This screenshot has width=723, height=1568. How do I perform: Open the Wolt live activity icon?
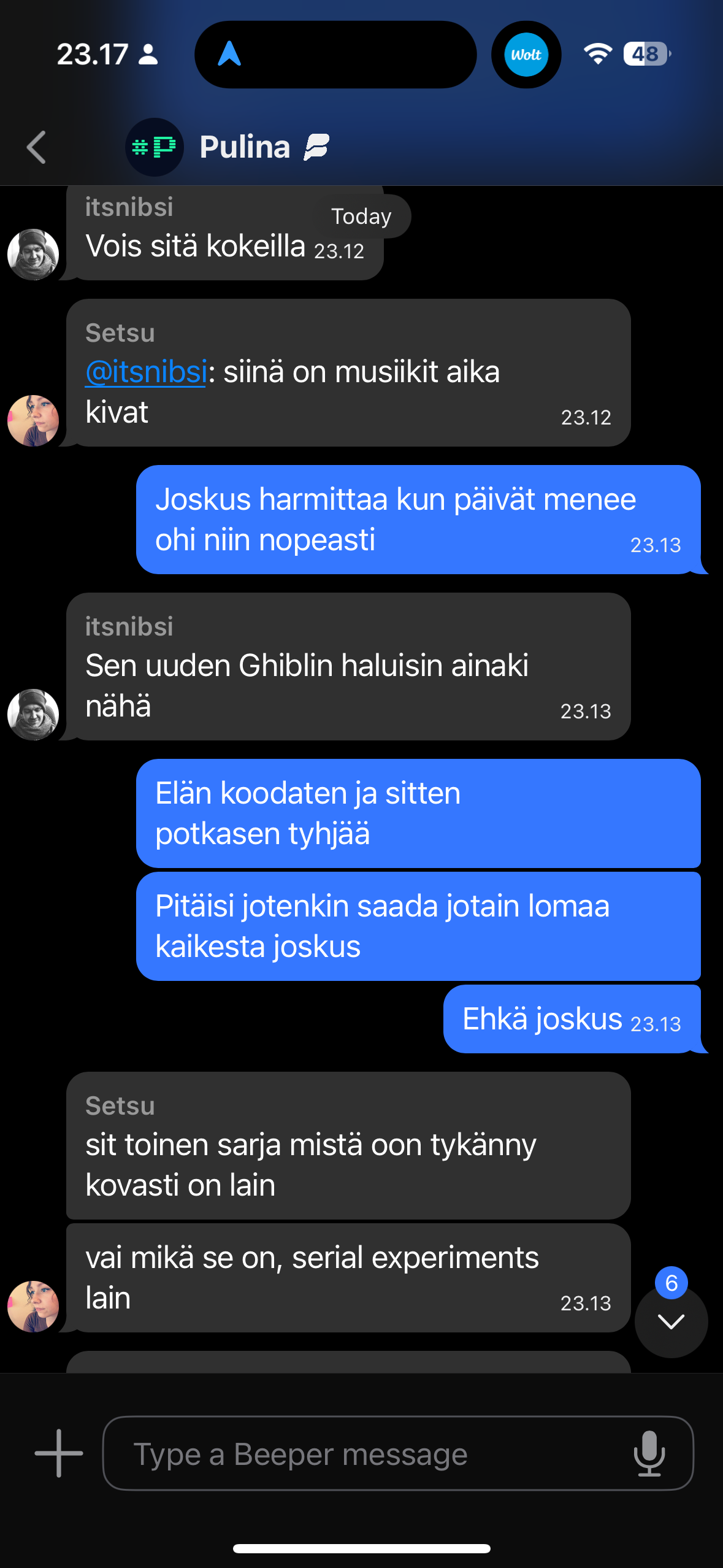pos(526,55)
